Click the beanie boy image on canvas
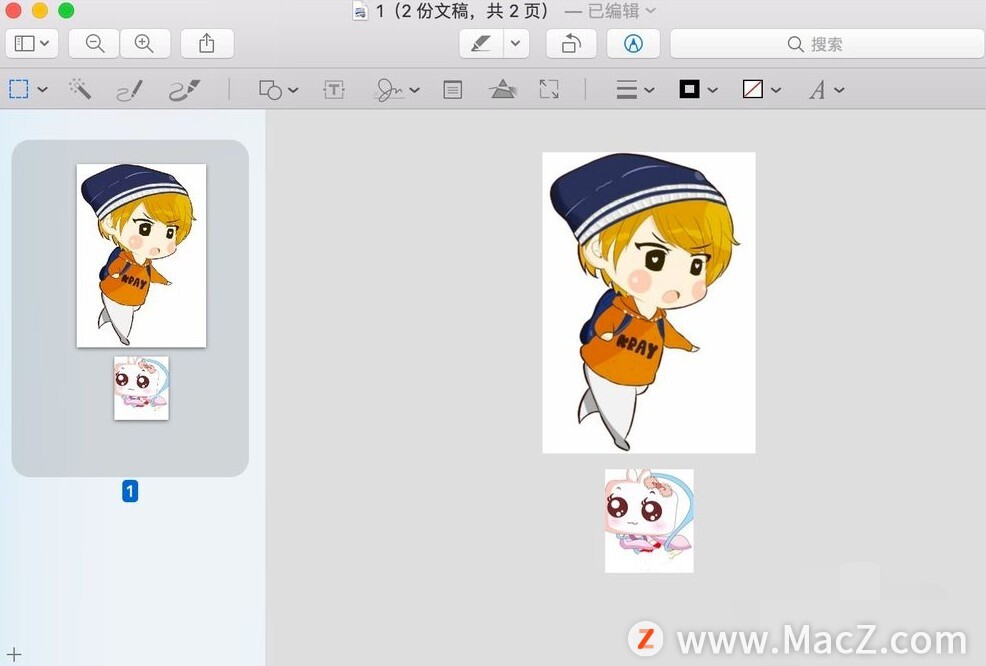 649,302
